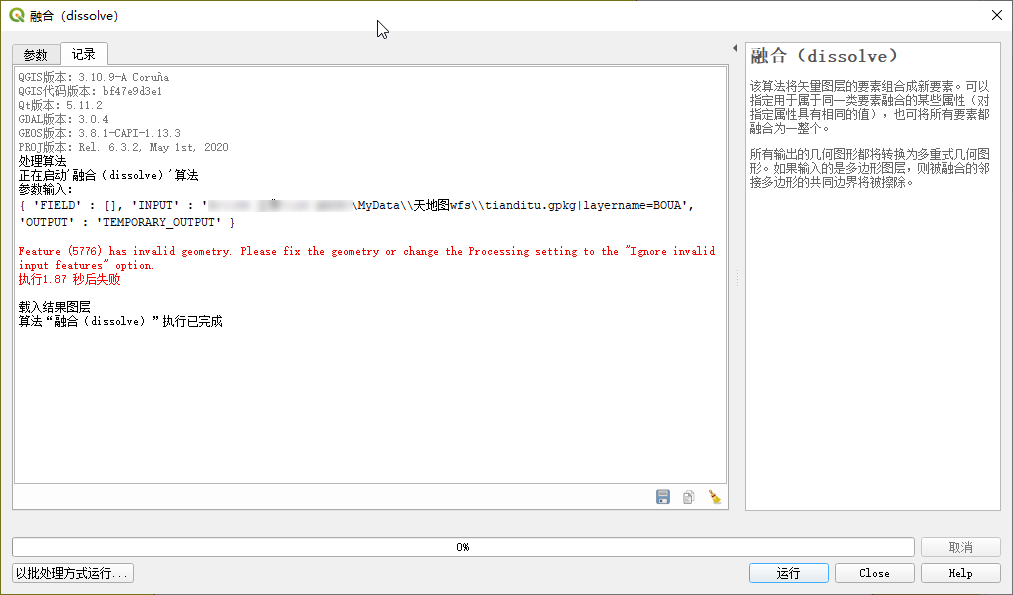The image size is (1013, 595).
Task: Click the Qt版本: 5.11.2 line
Action: [x=60, y=105]
